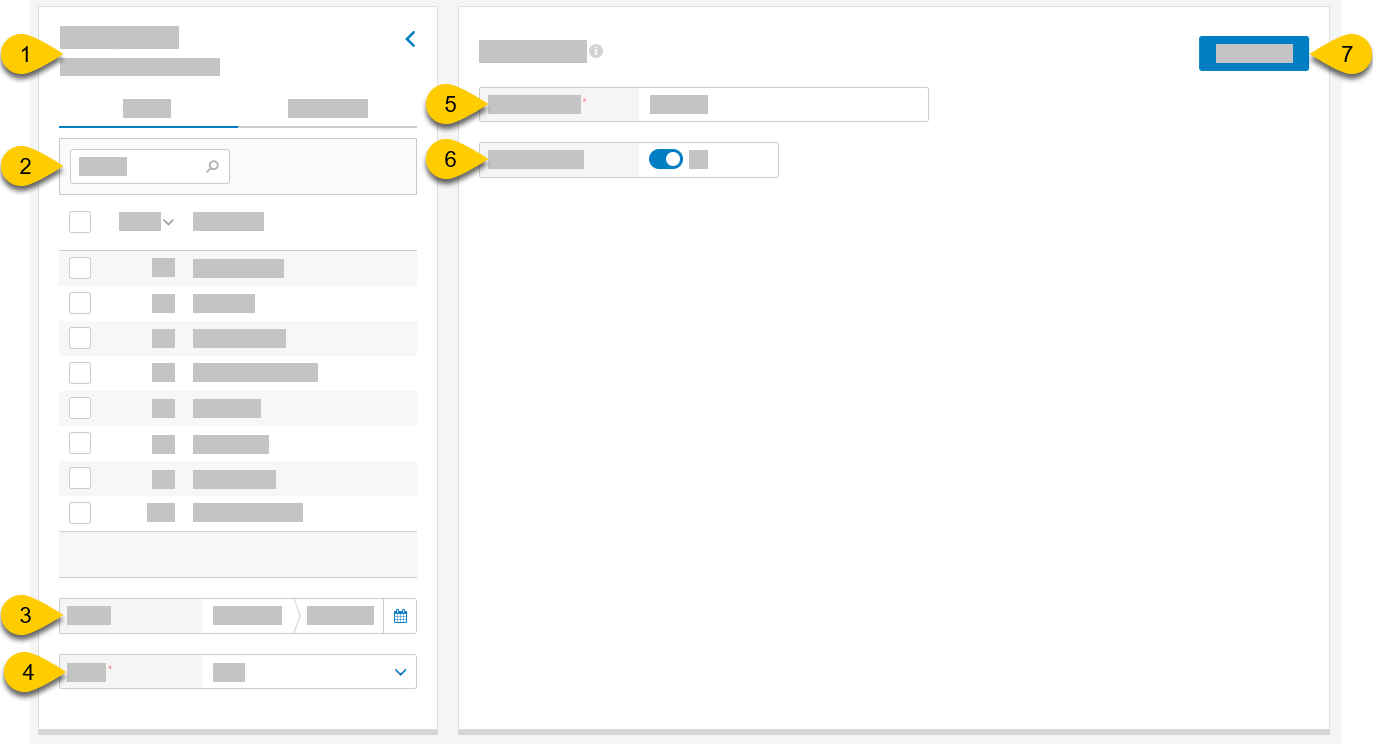Switch to the second tab in the left panel
The height and width of the screenshot is (744, 1373).
(x=328, y=108)
